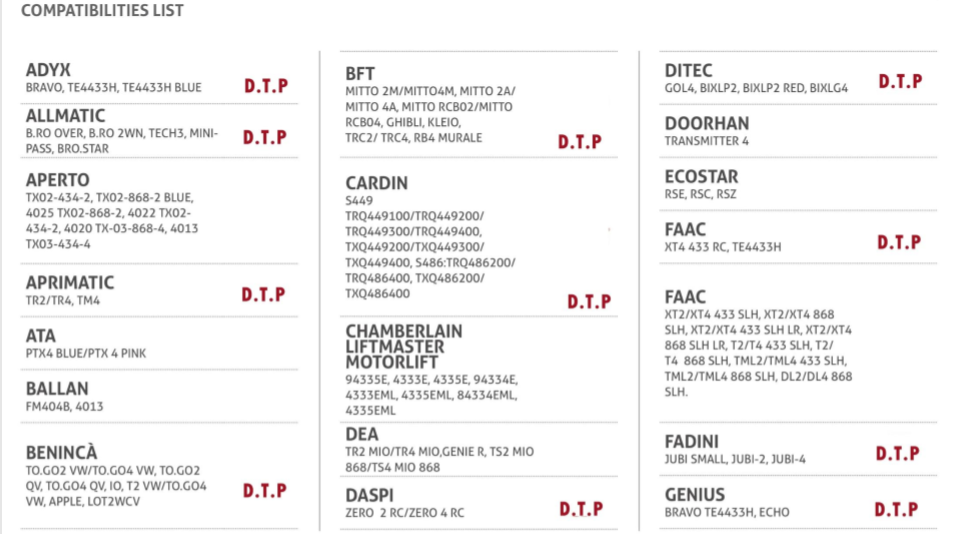This screenshot has width=956, height=534.
Task: Select the CHAMBERLAIN LIFTMASTER MOTORLIFT heading
Action: 404,347
